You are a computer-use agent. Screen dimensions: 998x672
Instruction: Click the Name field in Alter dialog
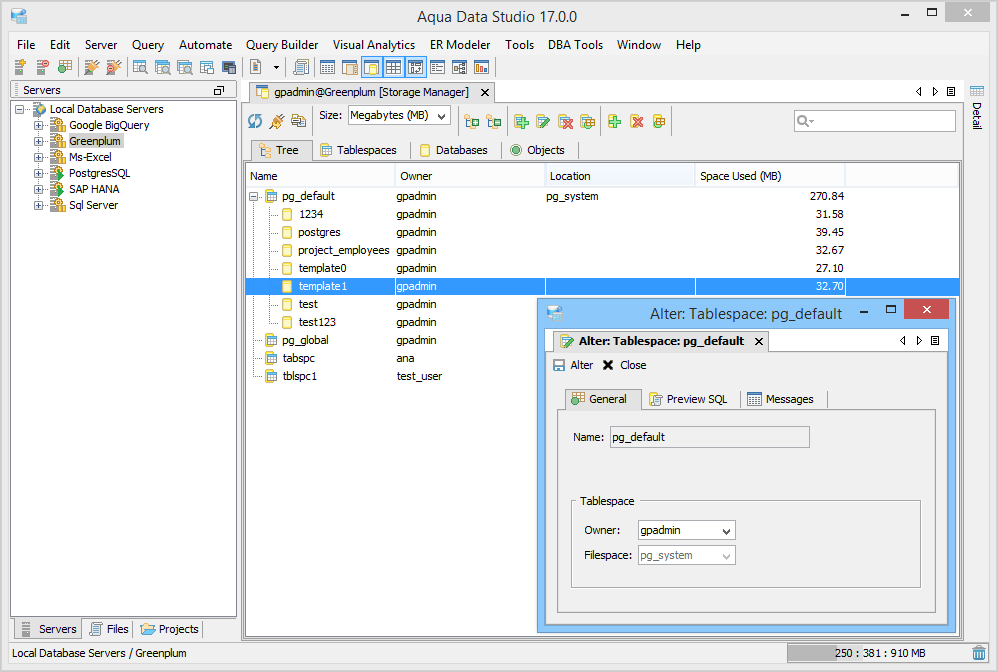coord(710,437)
